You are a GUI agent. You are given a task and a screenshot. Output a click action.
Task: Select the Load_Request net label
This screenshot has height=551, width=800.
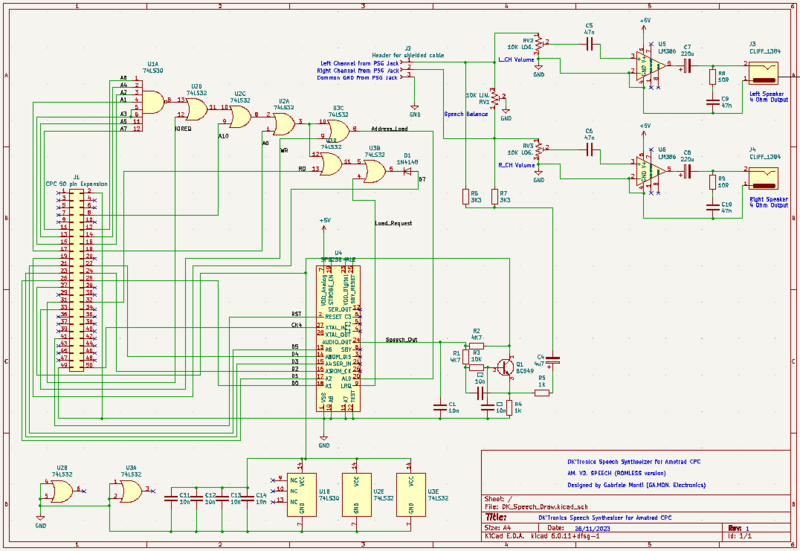[394, 222]
